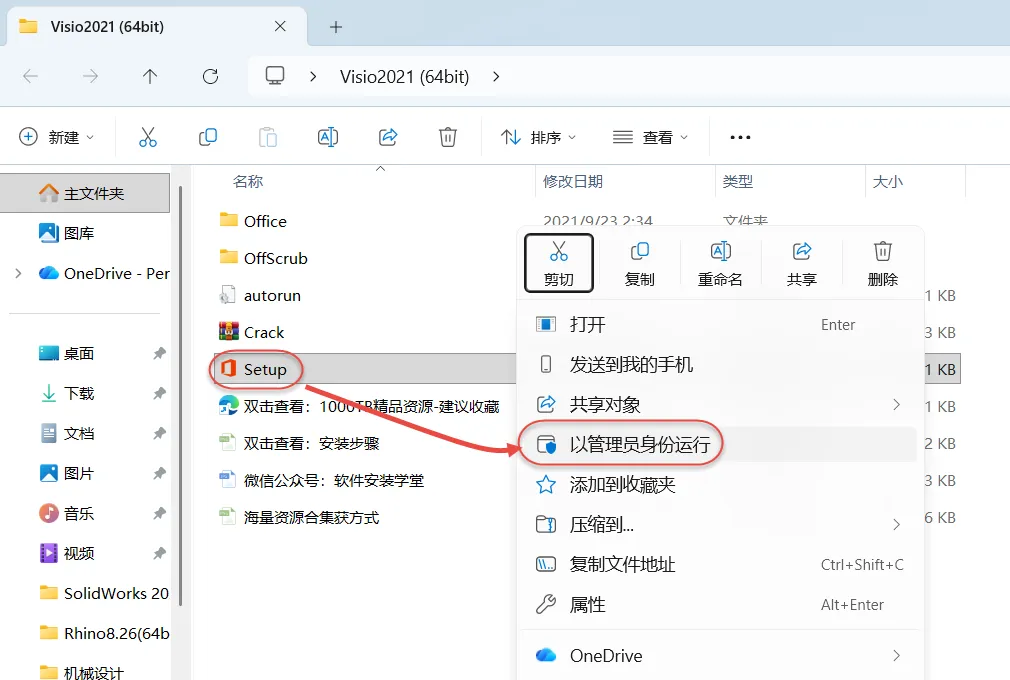Select 主文件夹 in the sidebar

(85, 193)
